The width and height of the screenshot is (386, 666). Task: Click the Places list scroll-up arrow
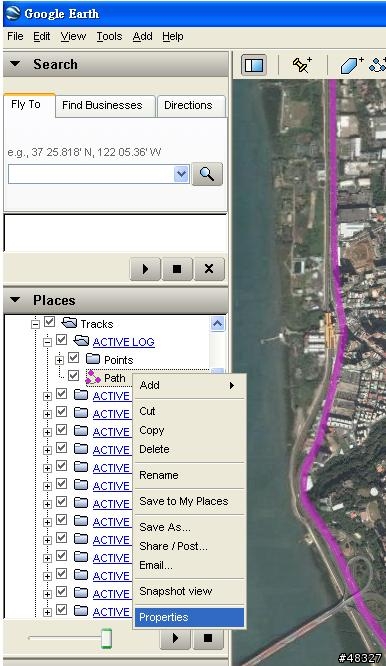[x=217, y=324]
